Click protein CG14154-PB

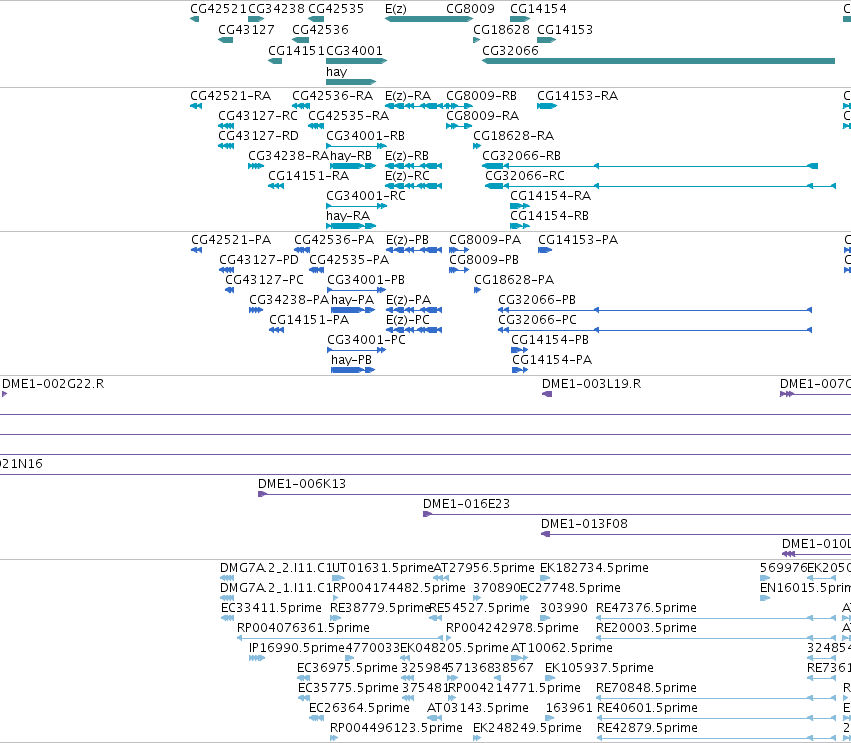550,340
